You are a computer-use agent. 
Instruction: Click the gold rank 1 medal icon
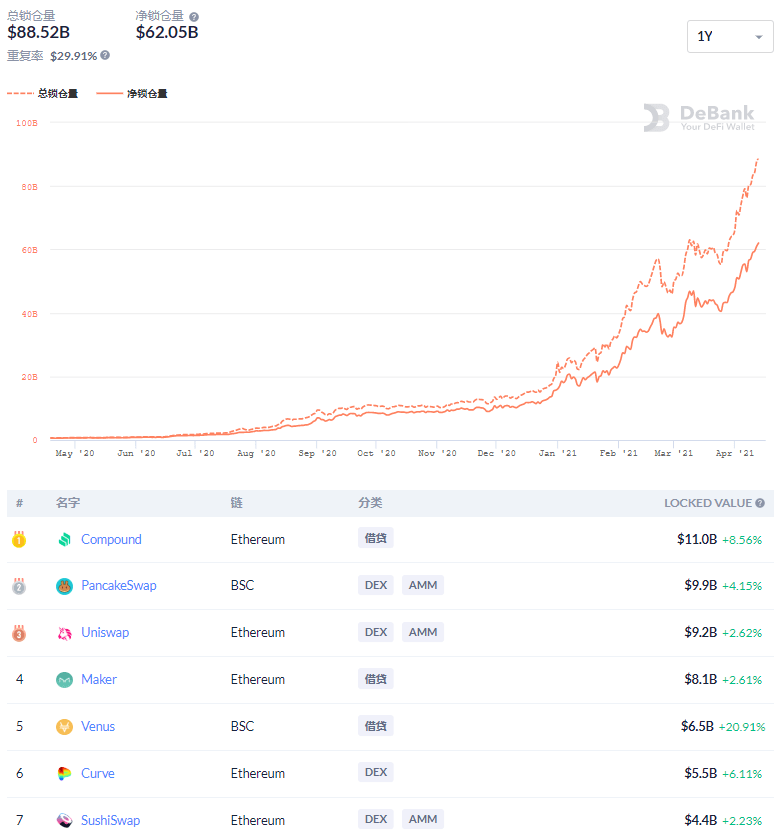click(x=19, y=539)
